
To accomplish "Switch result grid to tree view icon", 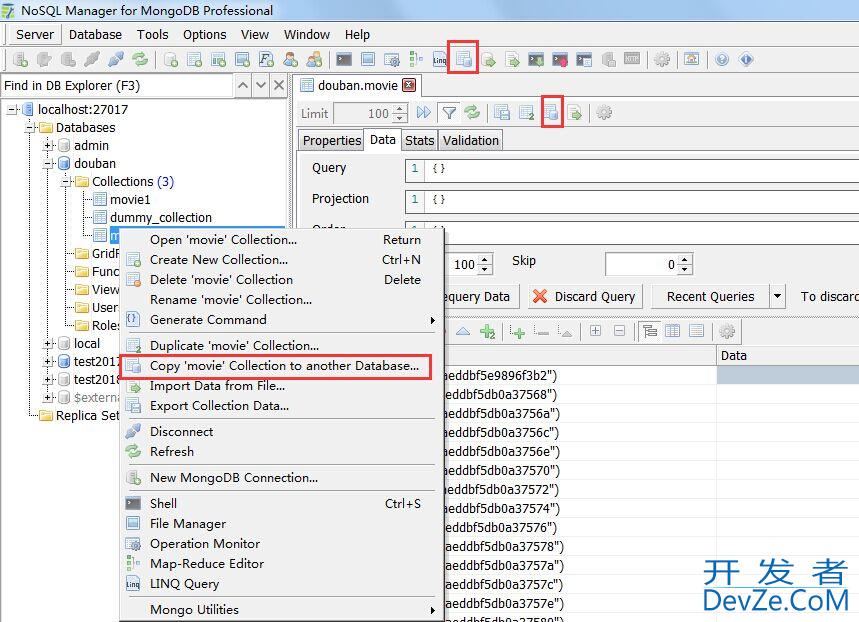I will (650, 330).
